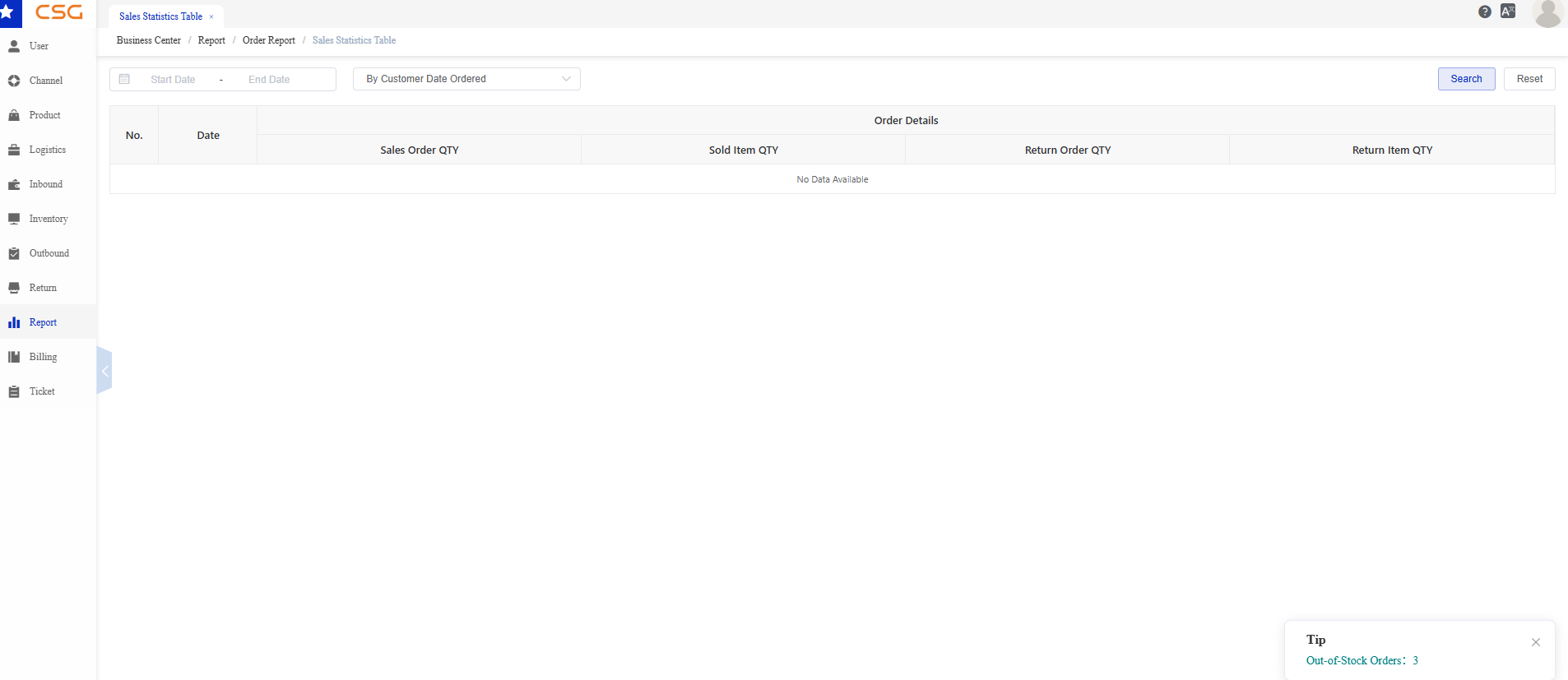Close the Tip notification
This screenshot has height=680, width=1568.
click(x=1536, y=642)
